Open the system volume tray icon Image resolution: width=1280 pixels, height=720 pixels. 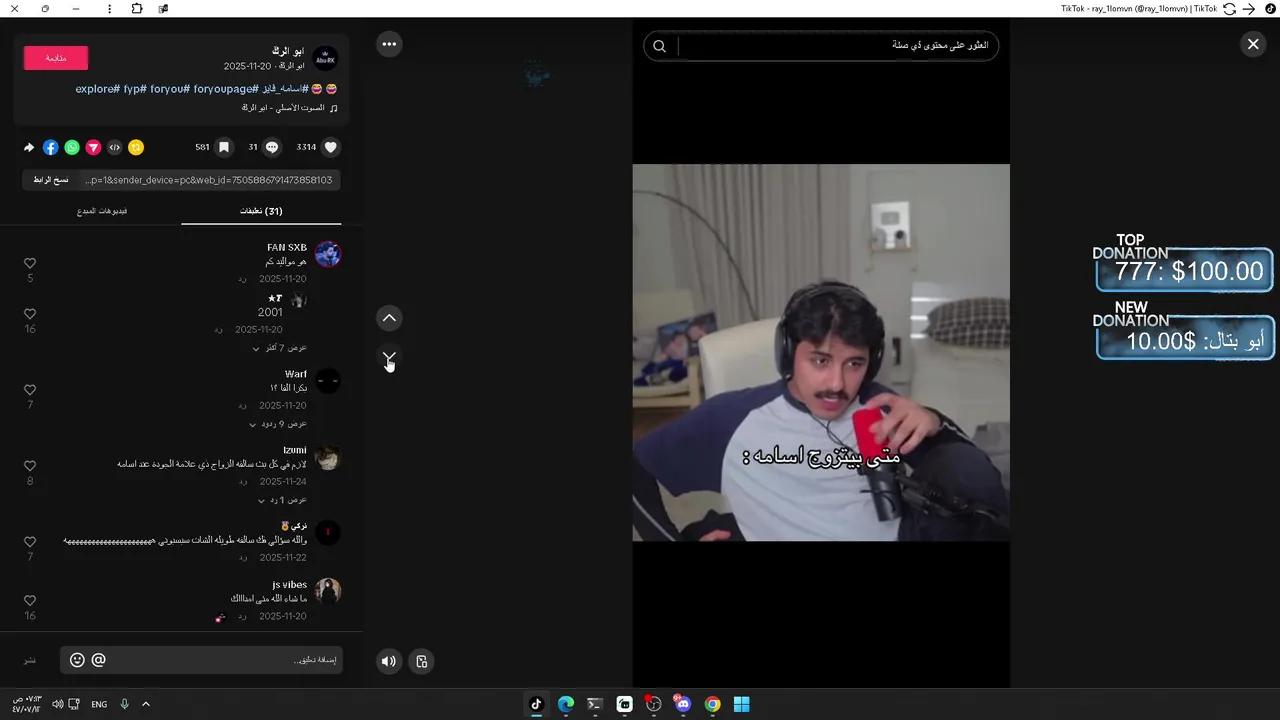point(57,704)
